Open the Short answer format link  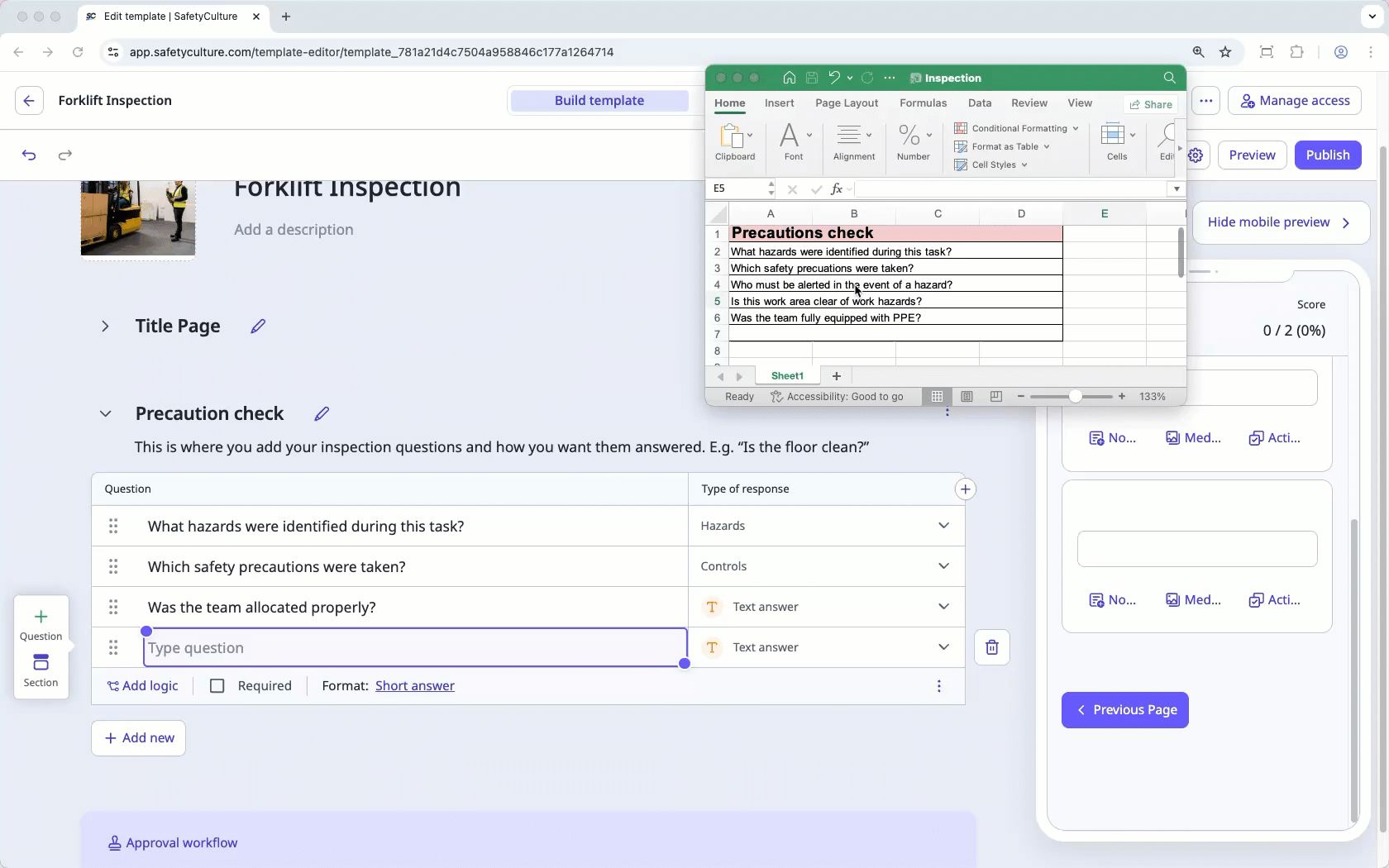[x=415, y=686]
